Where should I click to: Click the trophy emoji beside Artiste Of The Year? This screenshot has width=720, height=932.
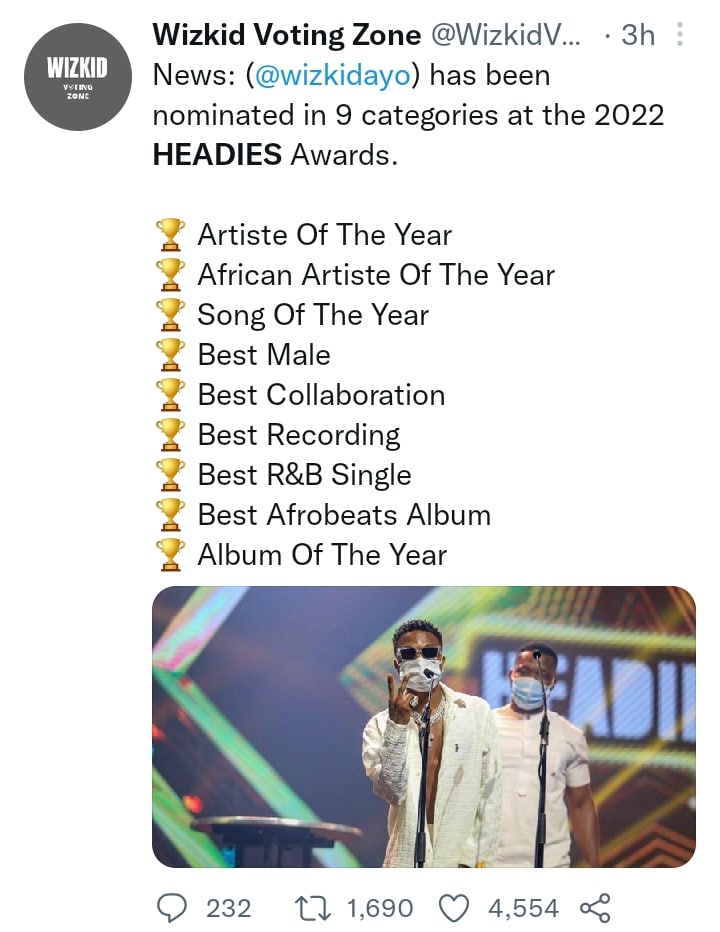point(171,235)
